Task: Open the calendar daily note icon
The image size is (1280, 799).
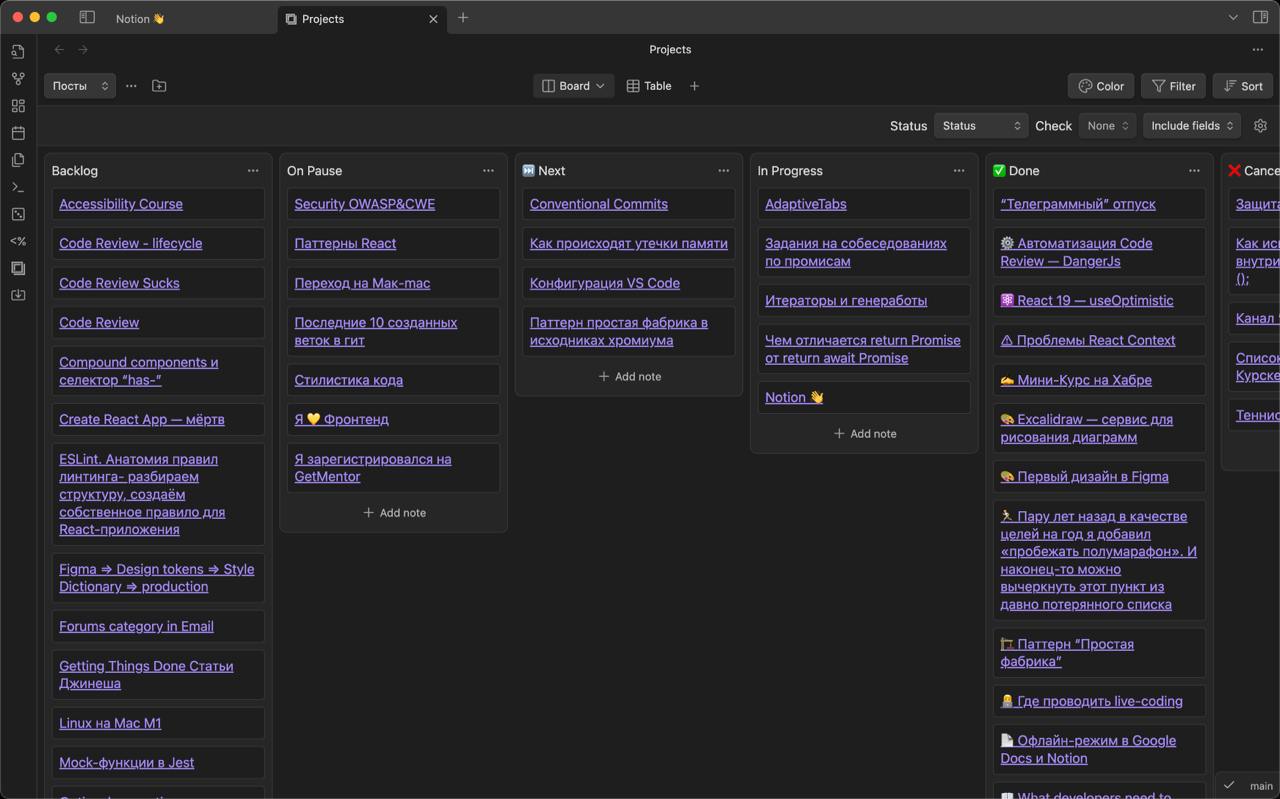Action: pos(18,133)
